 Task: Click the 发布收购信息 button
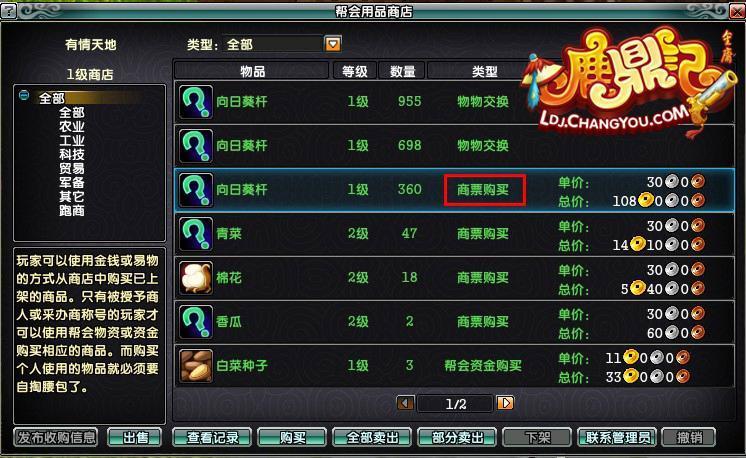click(x=56, y=438)
